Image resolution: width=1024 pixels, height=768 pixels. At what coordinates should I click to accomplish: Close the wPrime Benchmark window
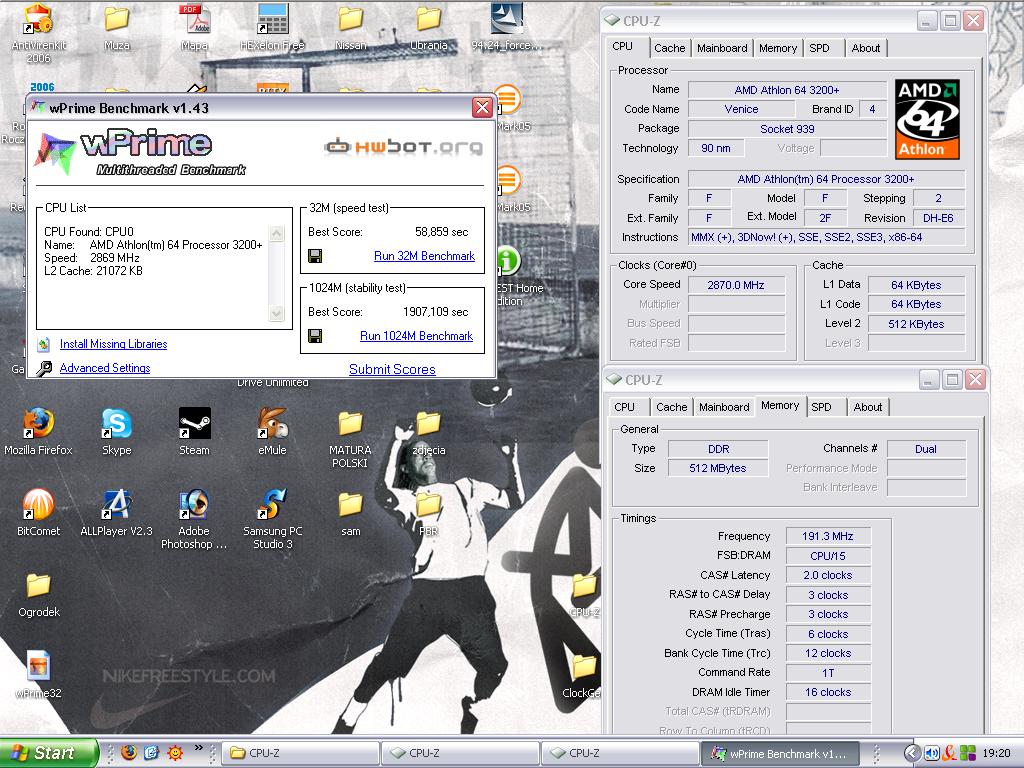tap(482, 108)
